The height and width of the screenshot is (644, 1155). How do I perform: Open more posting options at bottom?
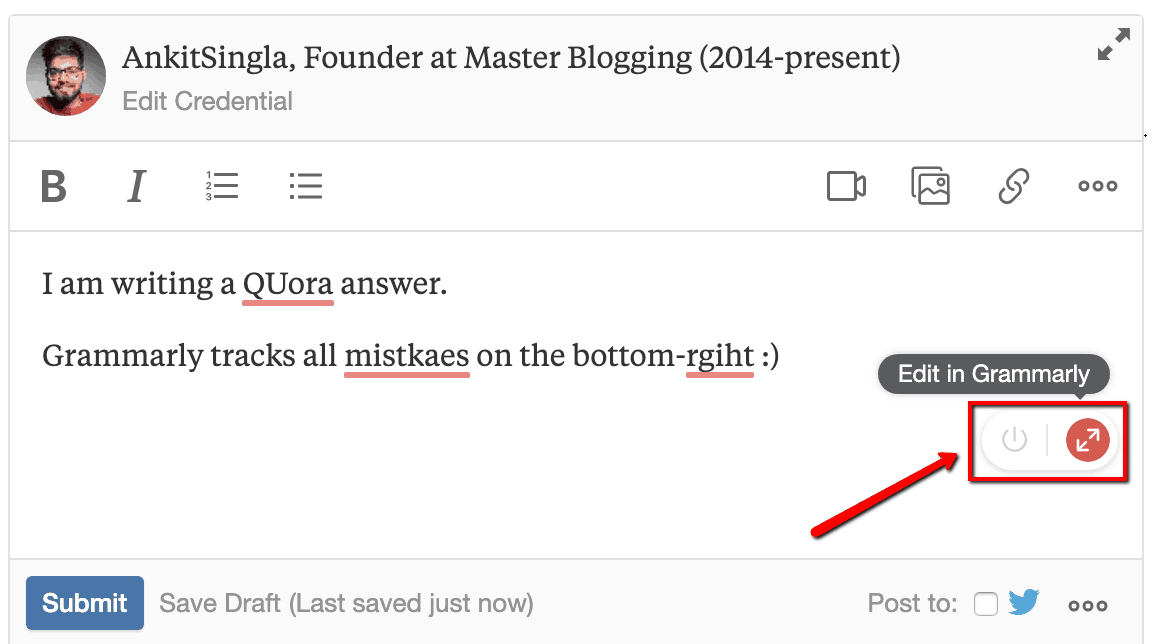click(1088, 605)
